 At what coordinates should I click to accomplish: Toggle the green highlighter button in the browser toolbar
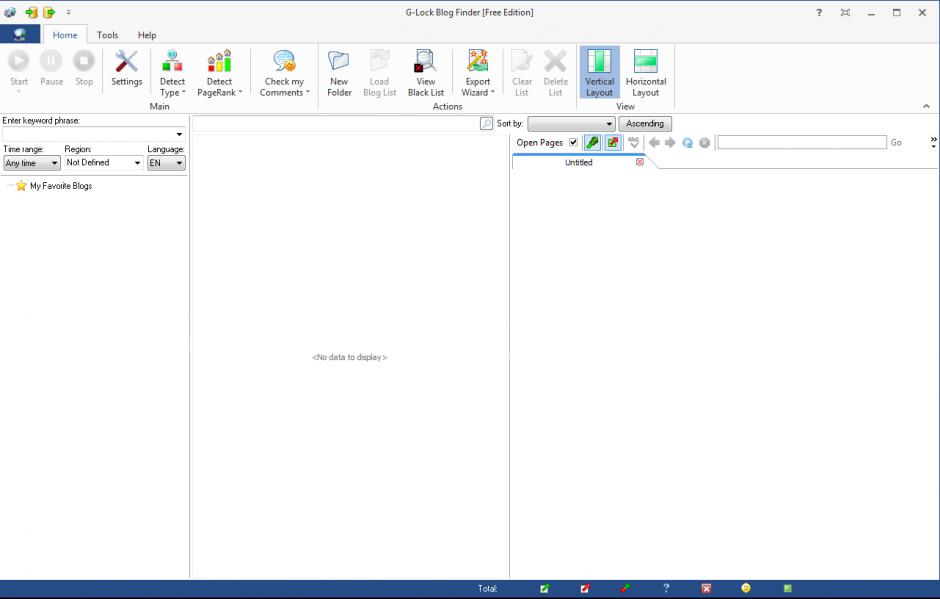592,143
